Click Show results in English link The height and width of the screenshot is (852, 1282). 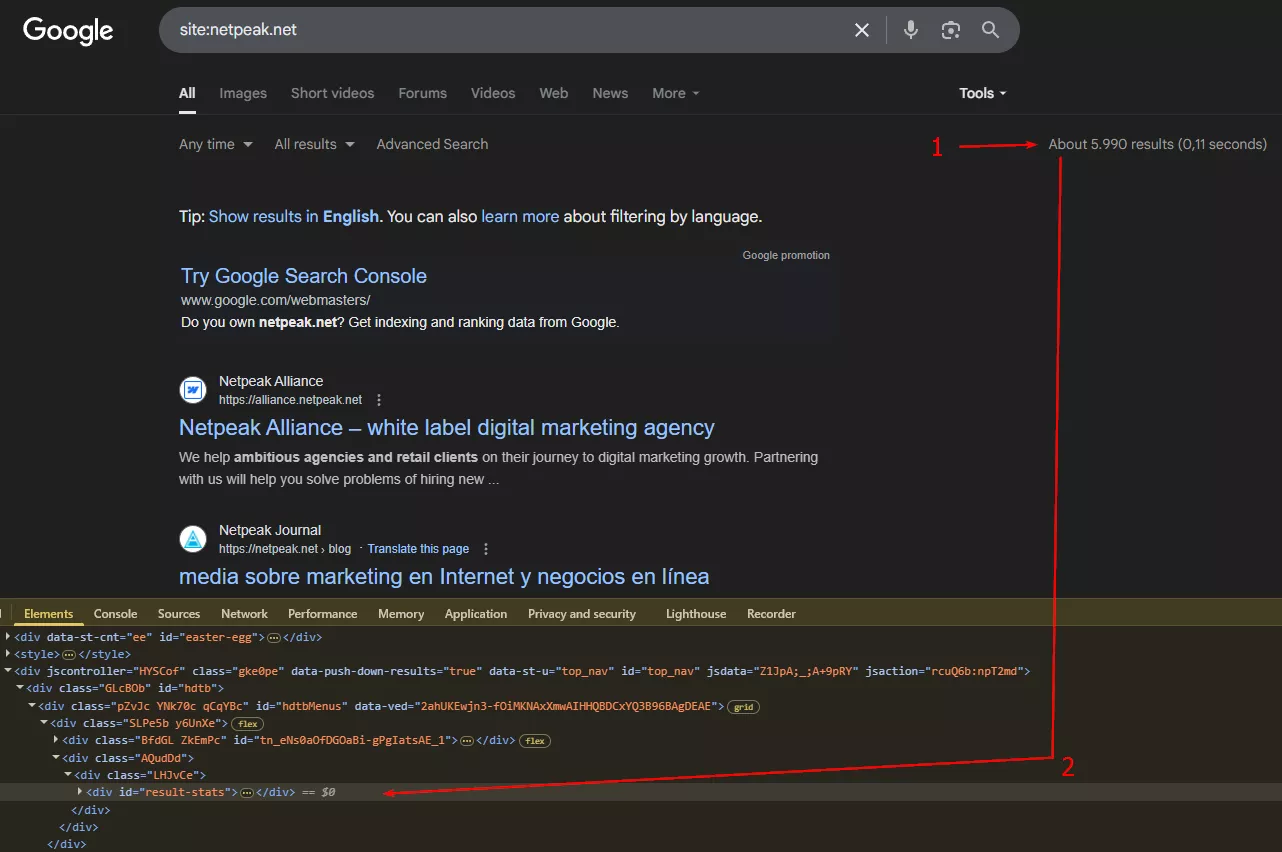[x=294, y=216]
